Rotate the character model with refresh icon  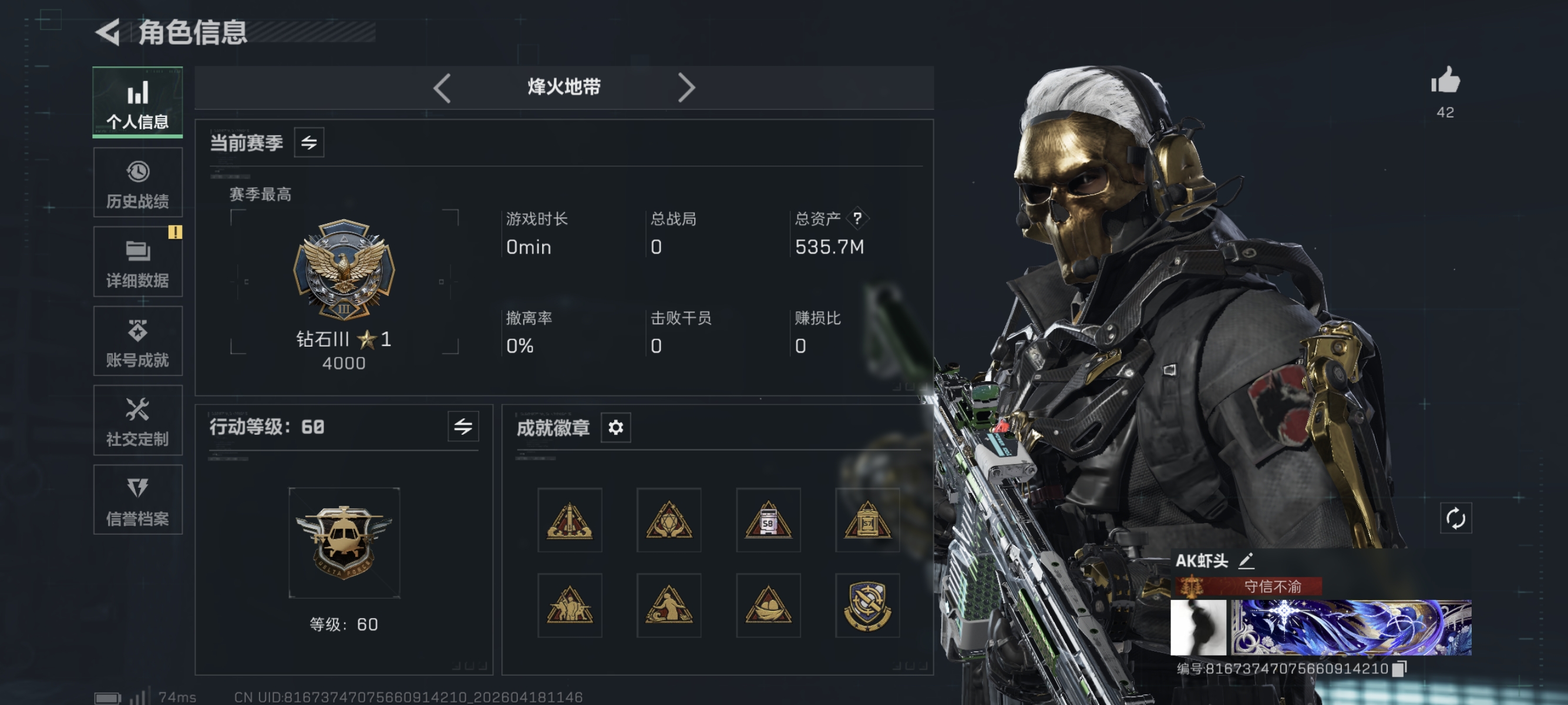(1455, 518)
